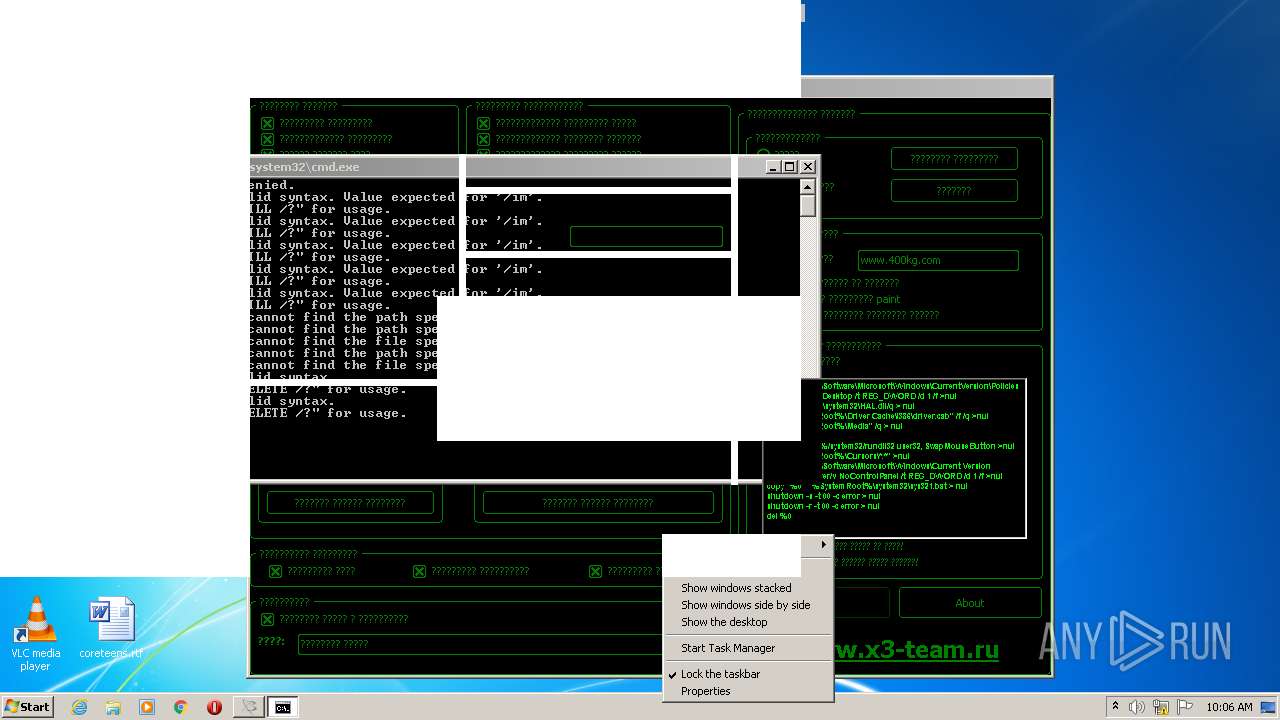Grab the cmd.exe vertical scroll thumb

pyautogui.click(x=808, y=206)
